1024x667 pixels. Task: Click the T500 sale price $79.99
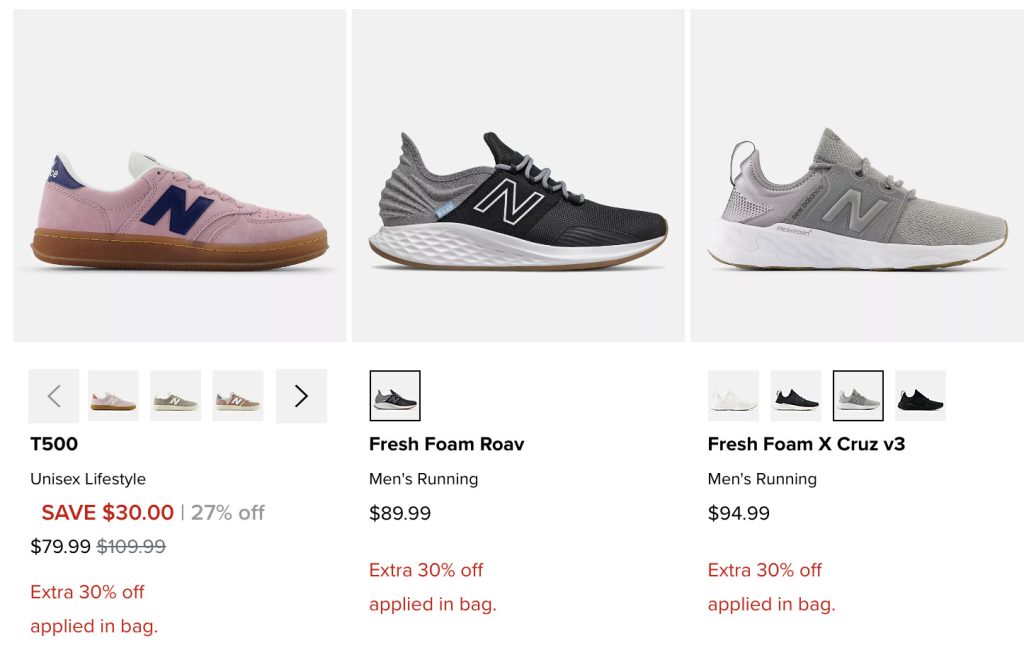60,546
